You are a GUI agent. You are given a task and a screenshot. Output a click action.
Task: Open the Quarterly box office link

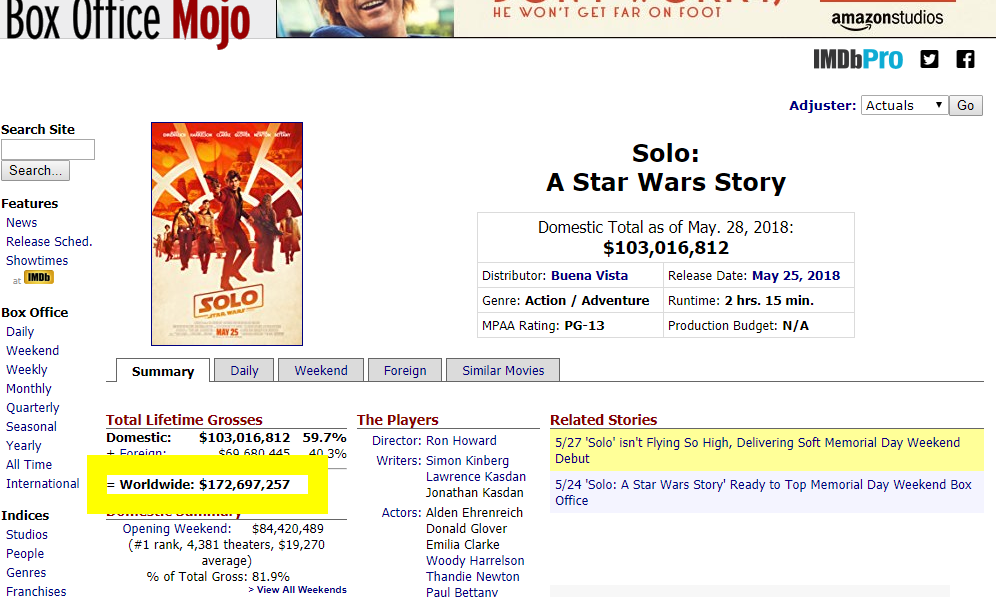[32, 408]
